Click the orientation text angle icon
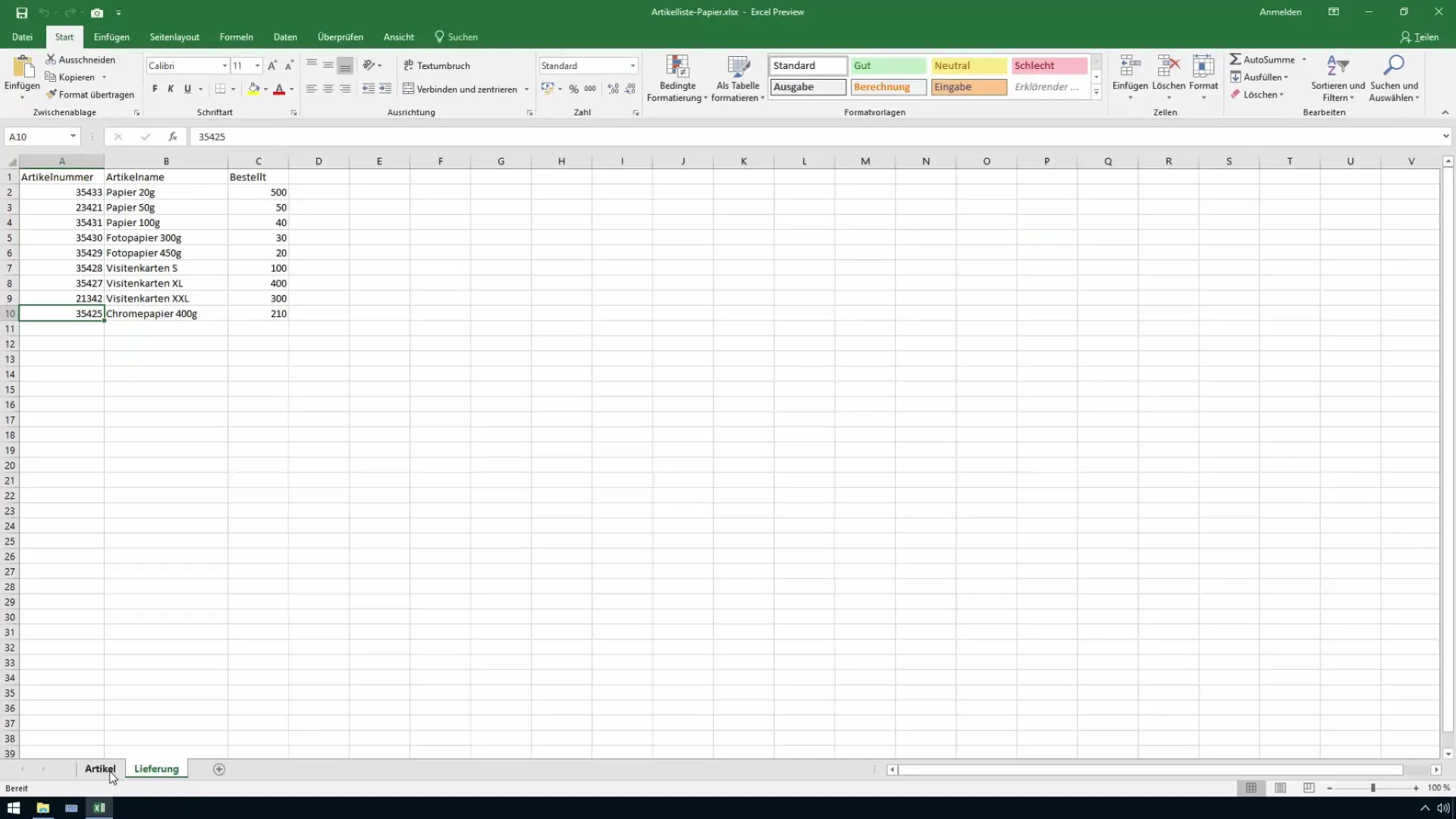 [x=369, y=65]
